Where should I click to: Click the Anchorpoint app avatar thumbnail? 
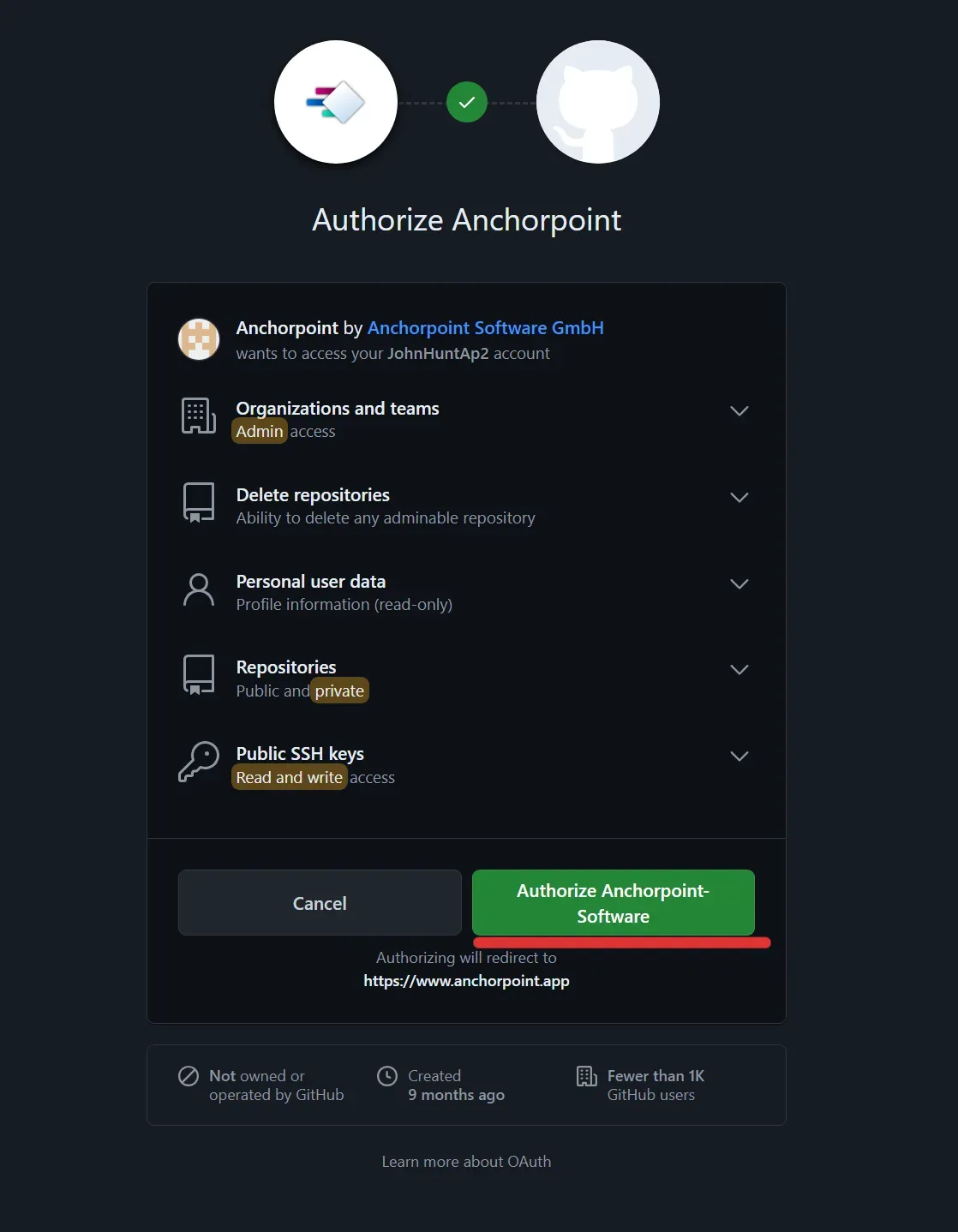click(198, 339)
